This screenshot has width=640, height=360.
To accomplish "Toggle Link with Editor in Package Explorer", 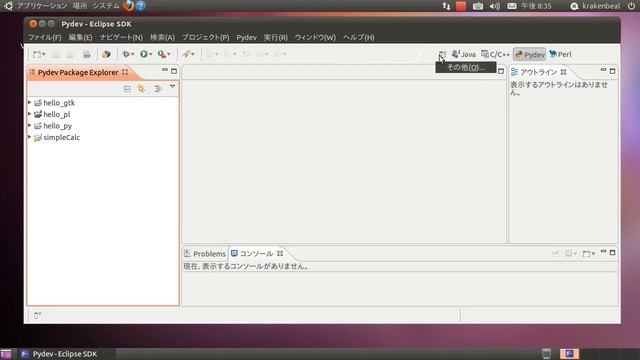I will pos(158,89).
